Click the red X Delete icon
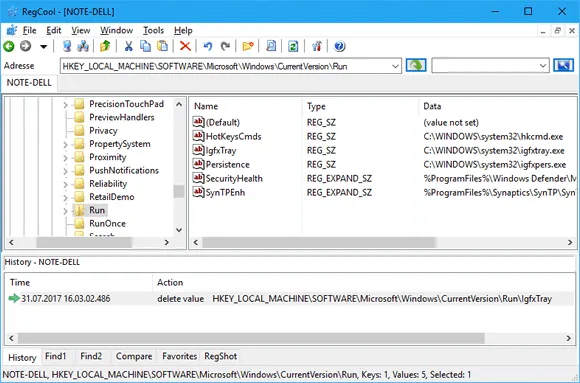The image size is (580, 383). tap(185, 46)
